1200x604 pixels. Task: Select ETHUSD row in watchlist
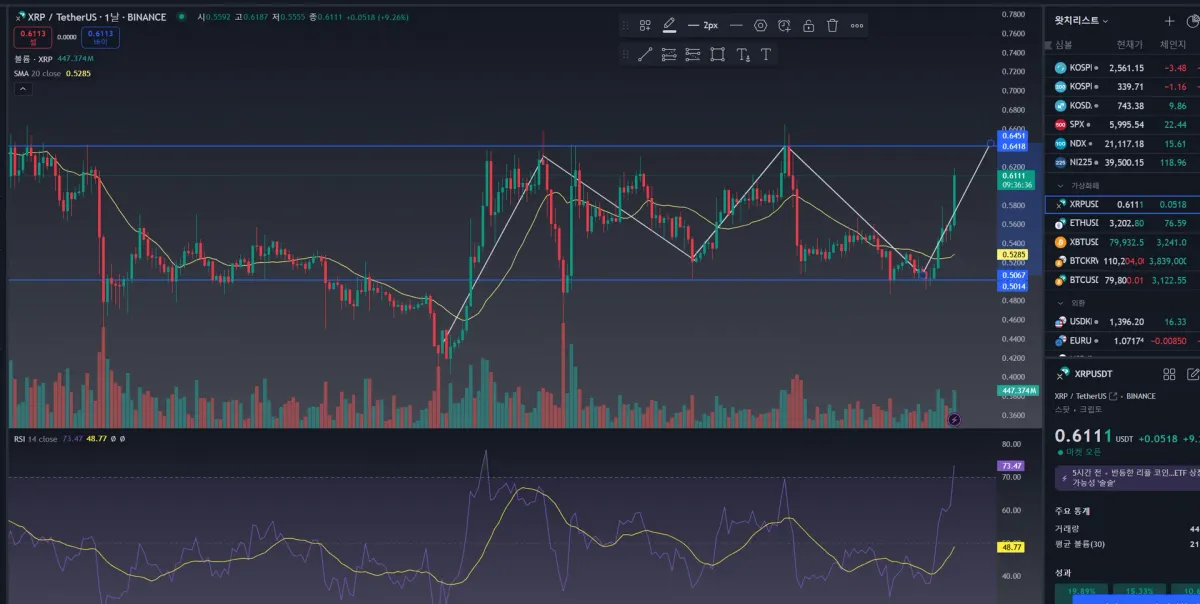coord(1122,223)
